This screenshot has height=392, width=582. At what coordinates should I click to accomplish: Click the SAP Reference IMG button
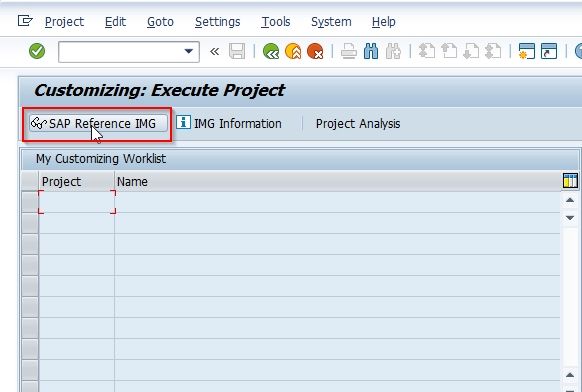pyautogui.click(x=98, y=123)
